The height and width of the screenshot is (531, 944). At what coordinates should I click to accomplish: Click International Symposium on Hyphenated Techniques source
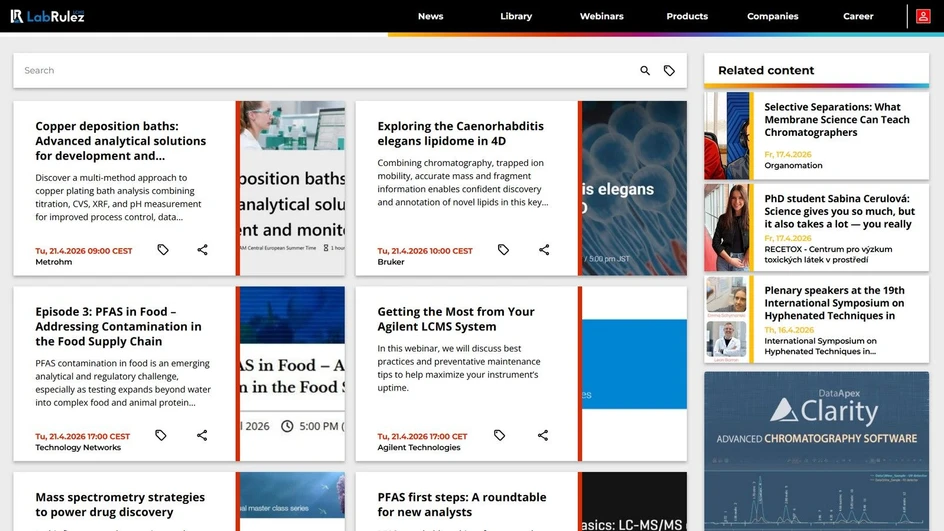(820, 346)
